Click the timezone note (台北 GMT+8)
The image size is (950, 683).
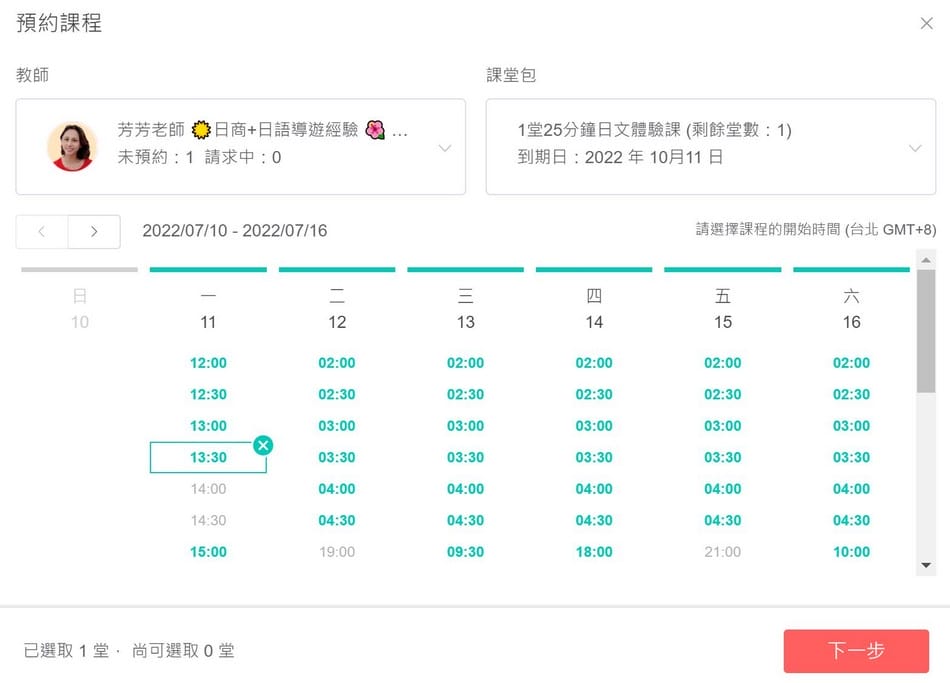[x=891, y=230]
